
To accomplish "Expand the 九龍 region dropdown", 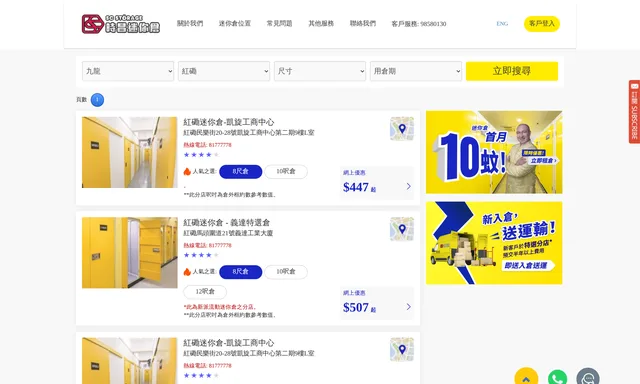I will coord(128,71).
